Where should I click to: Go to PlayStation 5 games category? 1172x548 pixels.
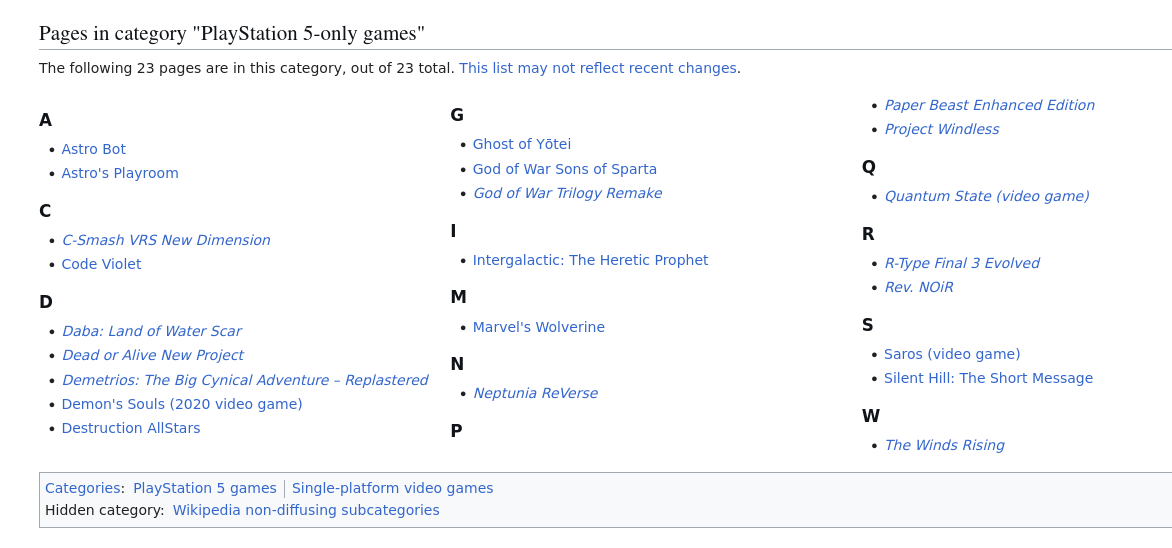coord(205,488)
